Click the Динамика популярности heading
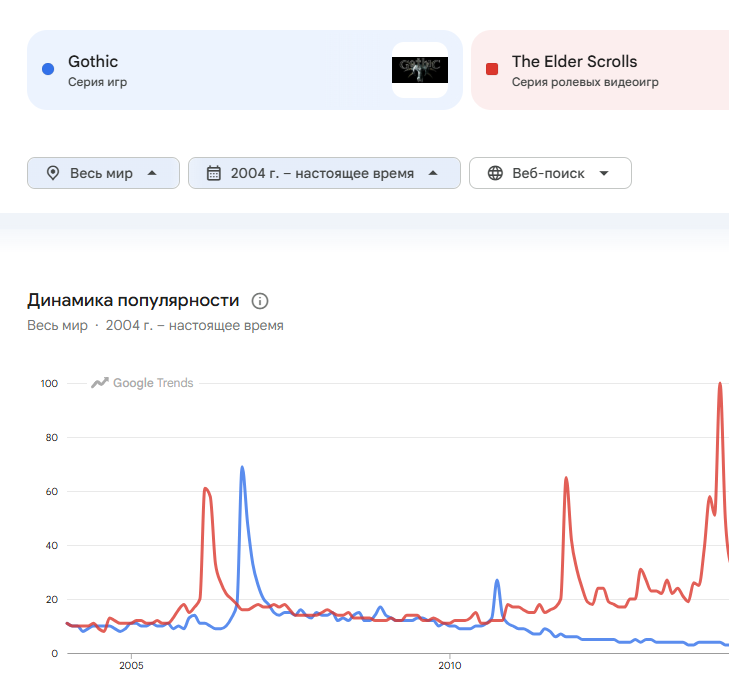The image size is (729, 696). click(133, 300)
